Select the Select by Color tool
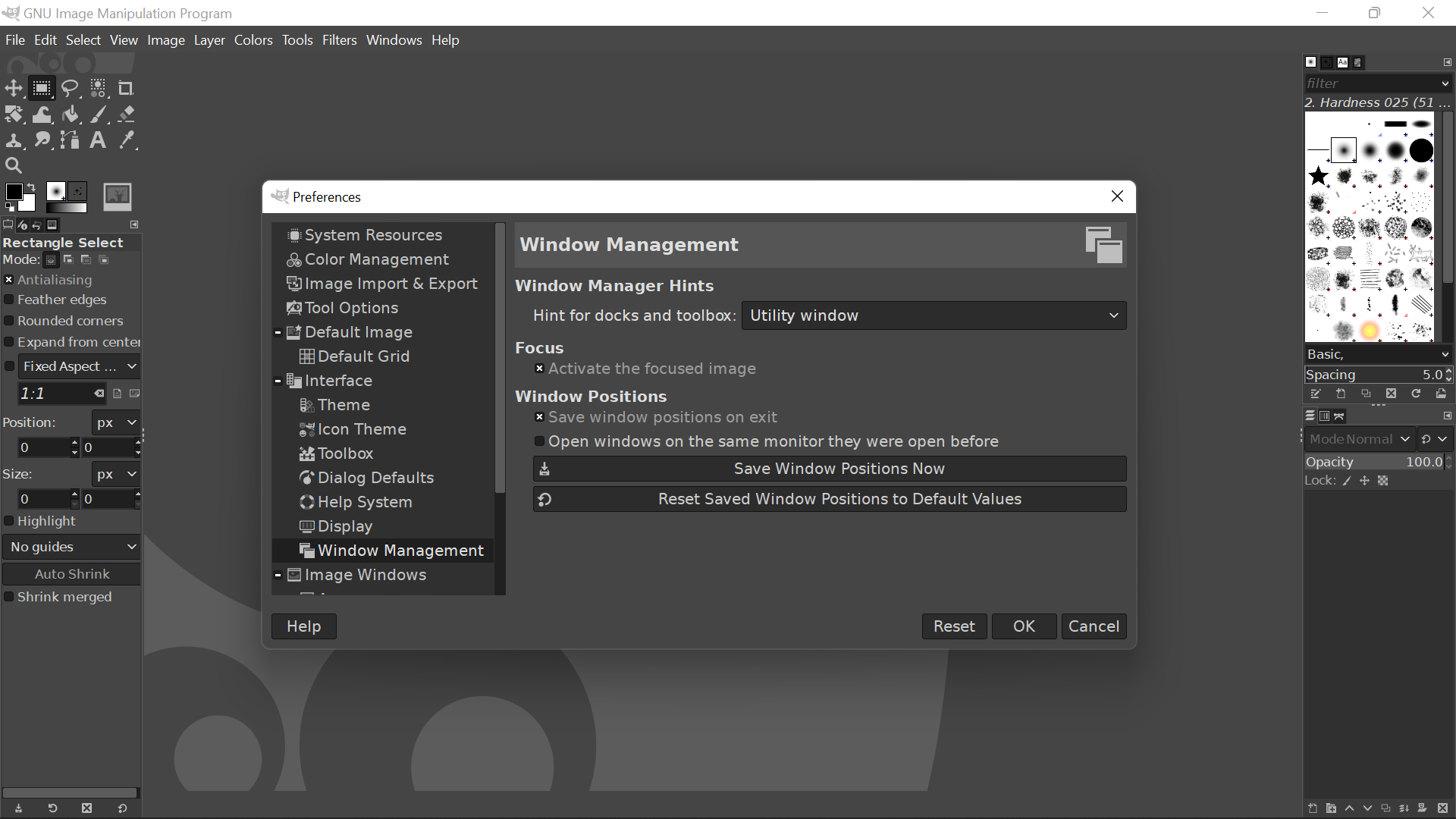Viewport: 1456px width, 819px height. coord(99,88)
